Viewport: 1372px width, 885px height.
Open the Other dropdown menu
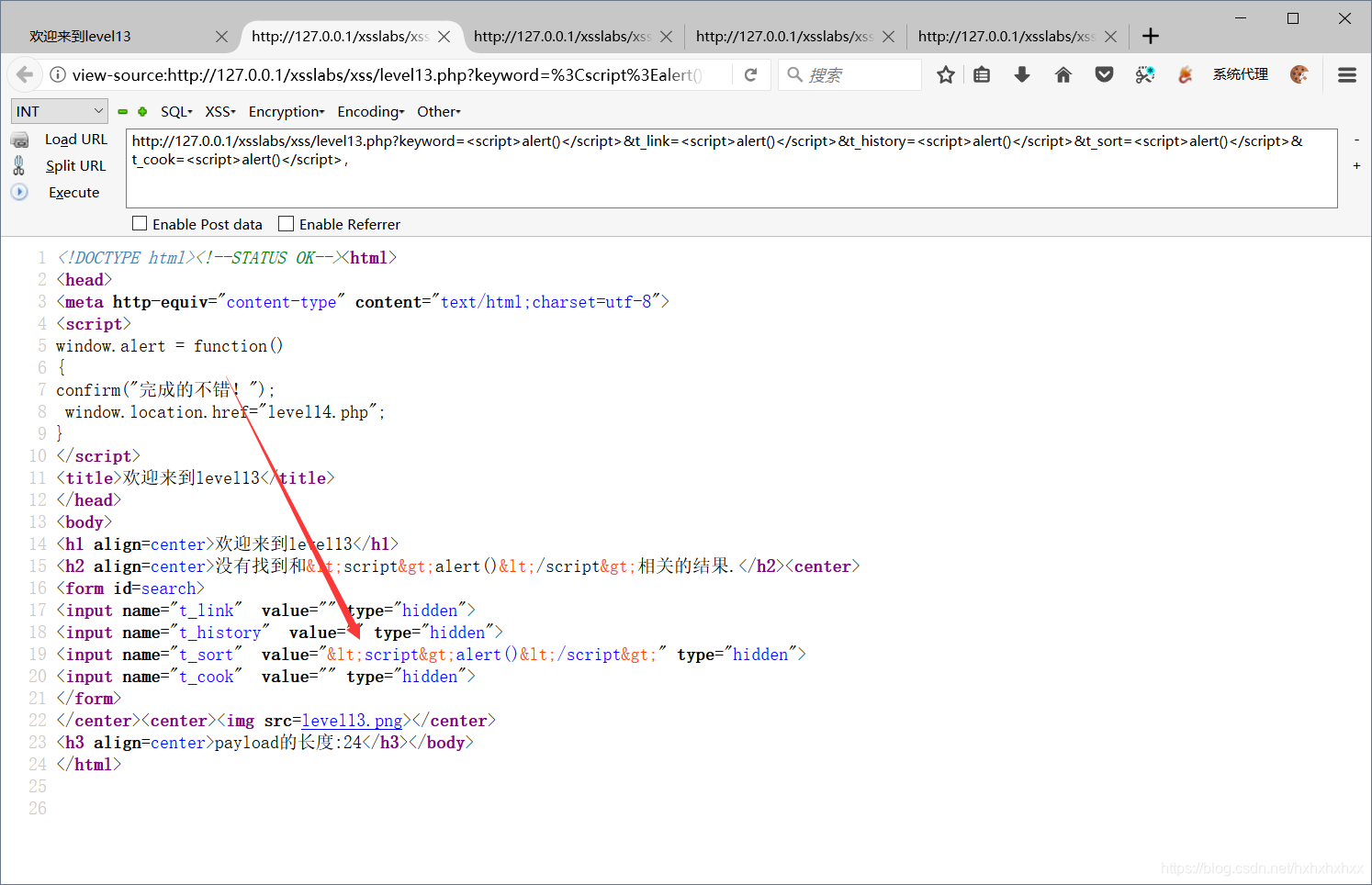click(x=439, y=111)
